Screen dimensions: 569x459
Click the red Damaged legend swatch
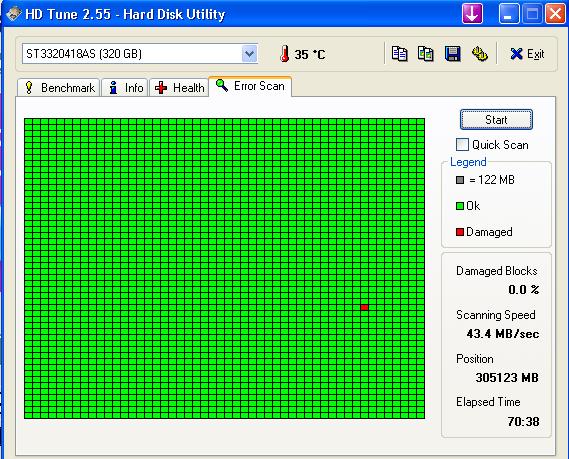click(460, 232)
